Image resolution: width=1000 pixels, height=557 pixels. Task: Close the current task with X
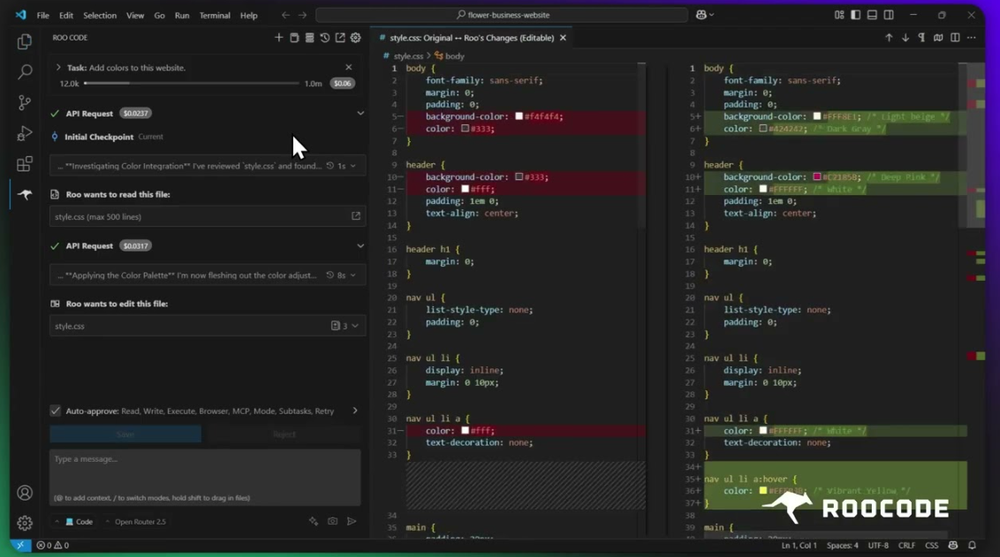[348, 67]
